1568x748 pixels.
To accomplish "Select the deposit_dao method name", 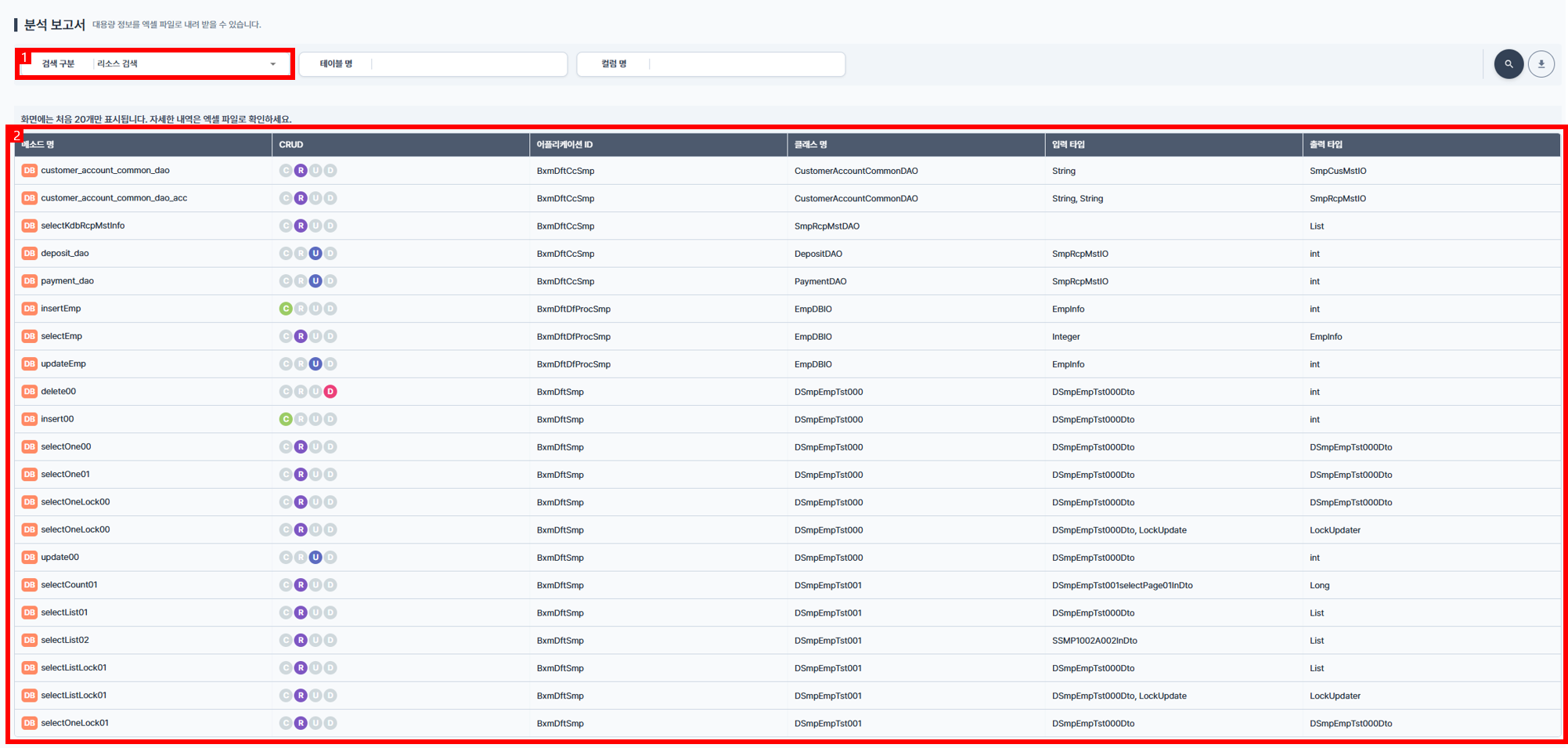I will tap(65, 253).
